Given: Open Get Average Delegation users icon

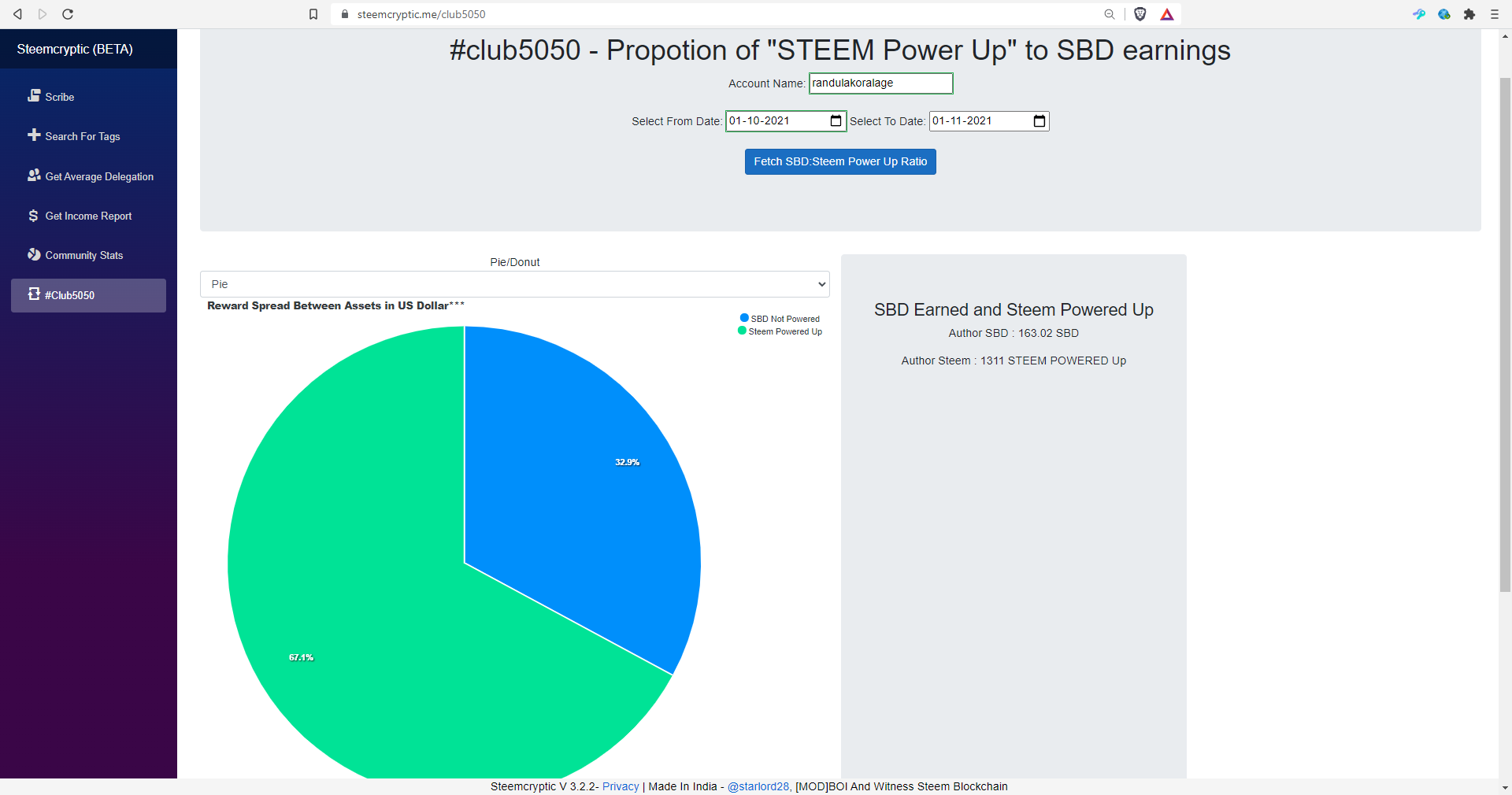Looking at the screenshot, I should [34, 176].
